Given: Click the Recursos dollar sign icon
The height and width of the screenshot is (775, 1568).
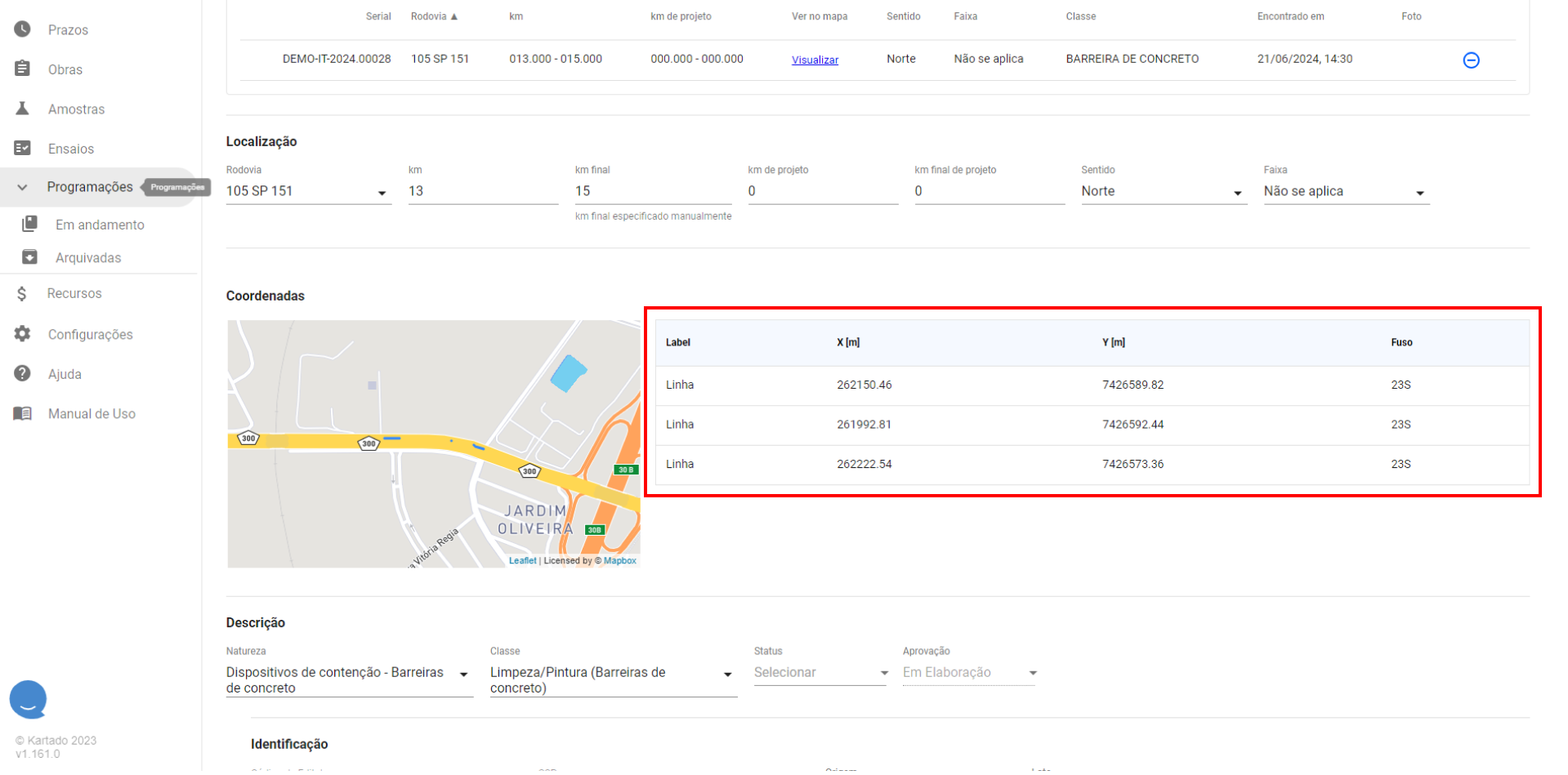Looking at the screenshot, I should coord(22,293).
